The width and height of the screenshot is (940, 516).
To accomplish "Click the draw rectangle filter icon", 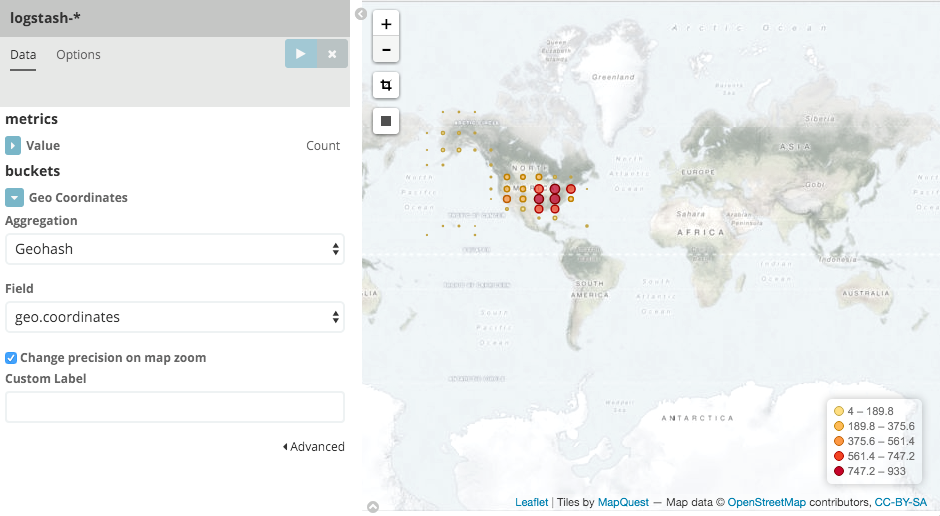I will [386, 121].
